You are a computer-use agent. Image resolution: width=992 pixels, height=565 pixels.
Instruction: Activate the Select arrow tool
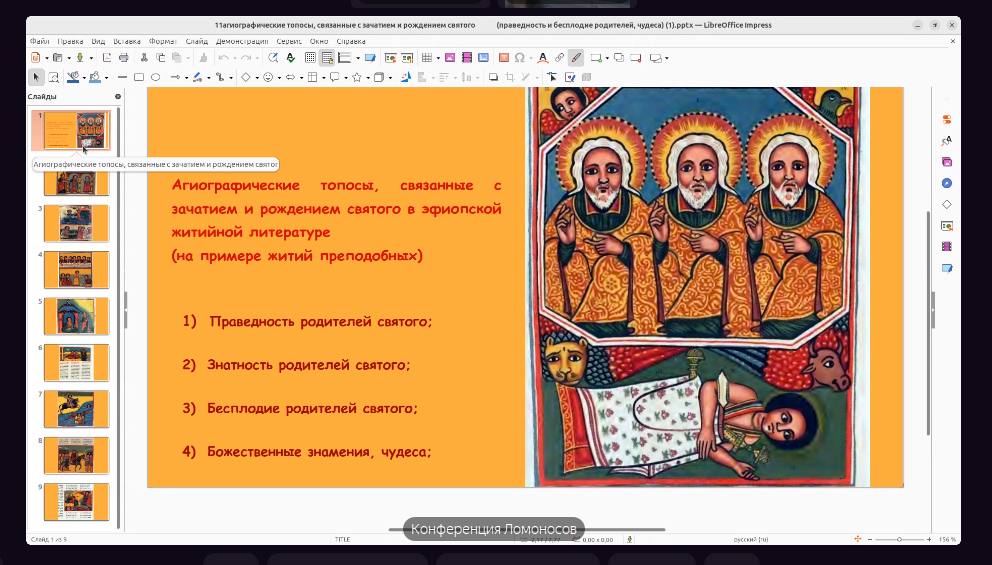36,77
